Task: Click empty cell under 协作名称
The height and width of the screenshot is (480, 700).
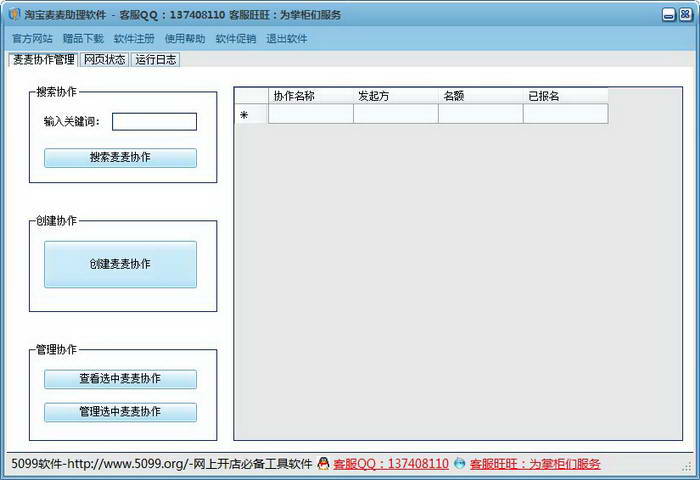Action: click(311, 114)
